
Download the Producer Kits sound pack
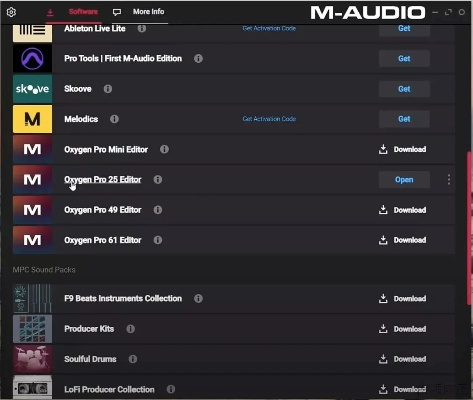point(402,329)
